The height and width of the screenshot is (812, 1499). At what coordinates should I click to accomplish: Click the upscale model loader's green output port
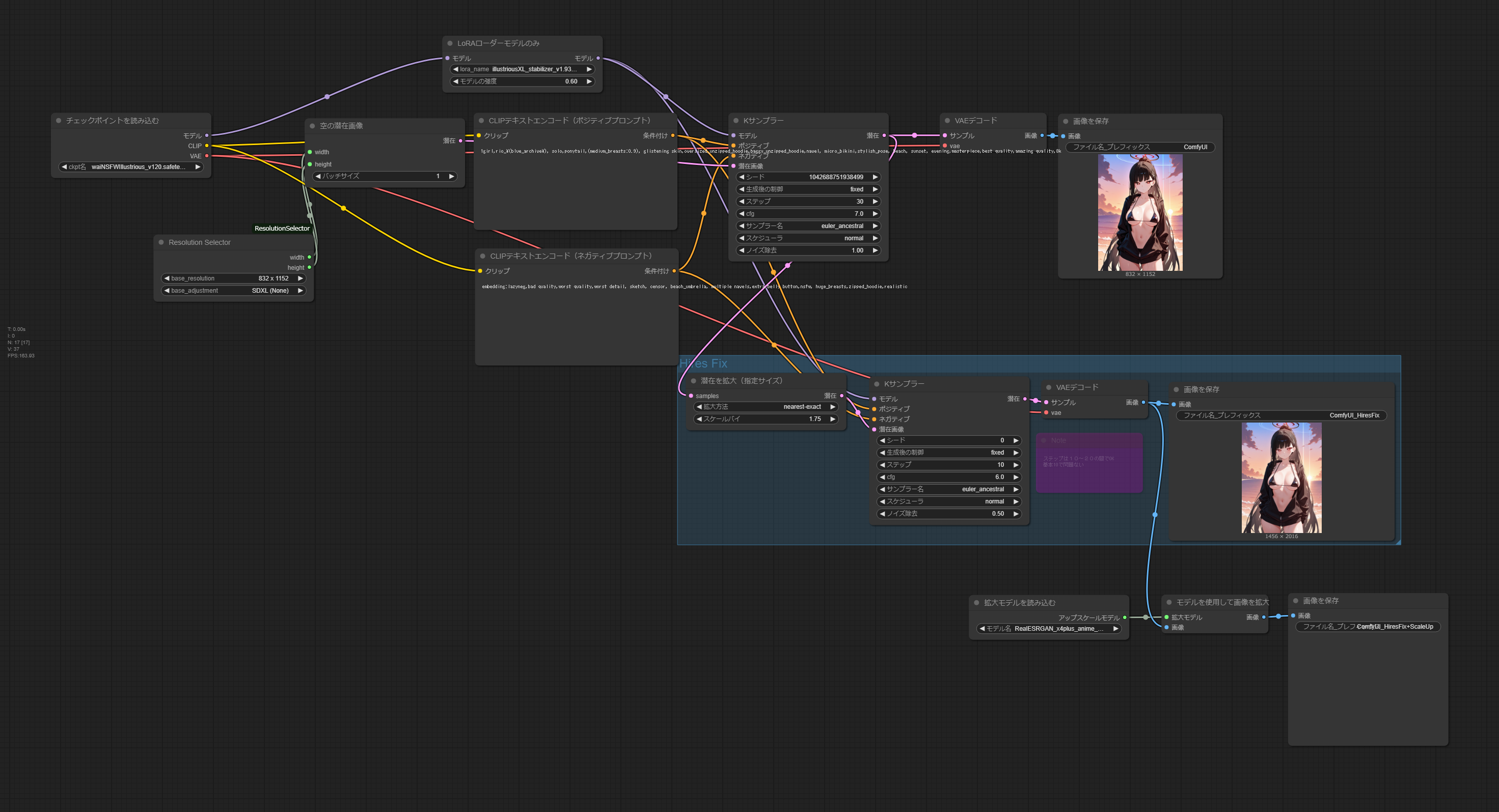[1125, 618]
